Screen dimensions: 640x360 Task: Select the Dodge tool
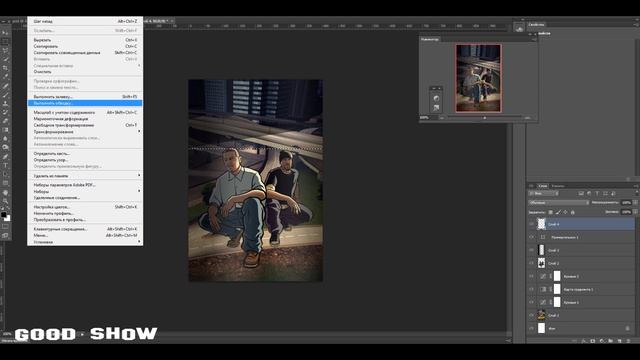click(x=5, y=147)
